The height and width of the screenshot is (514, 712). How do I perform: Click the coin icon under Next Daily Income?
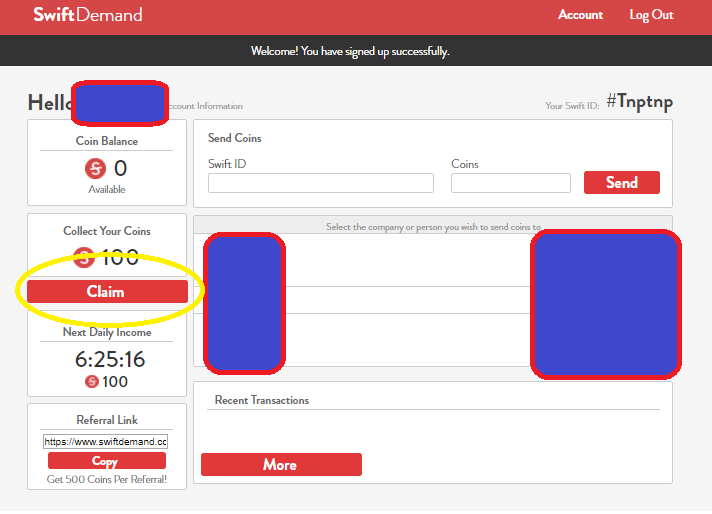tap(92, 381)
